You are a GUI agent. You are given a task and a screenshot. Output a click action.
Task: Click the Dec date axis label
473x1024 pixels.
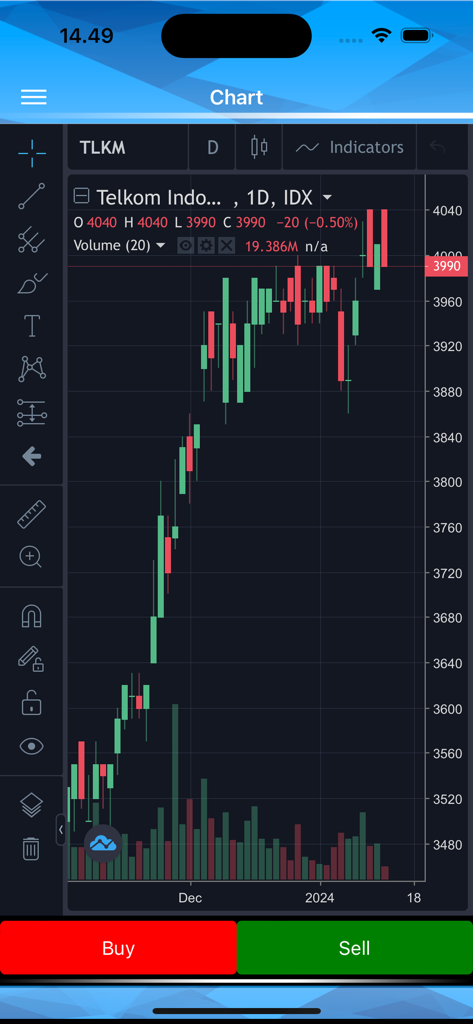[190, 898]
